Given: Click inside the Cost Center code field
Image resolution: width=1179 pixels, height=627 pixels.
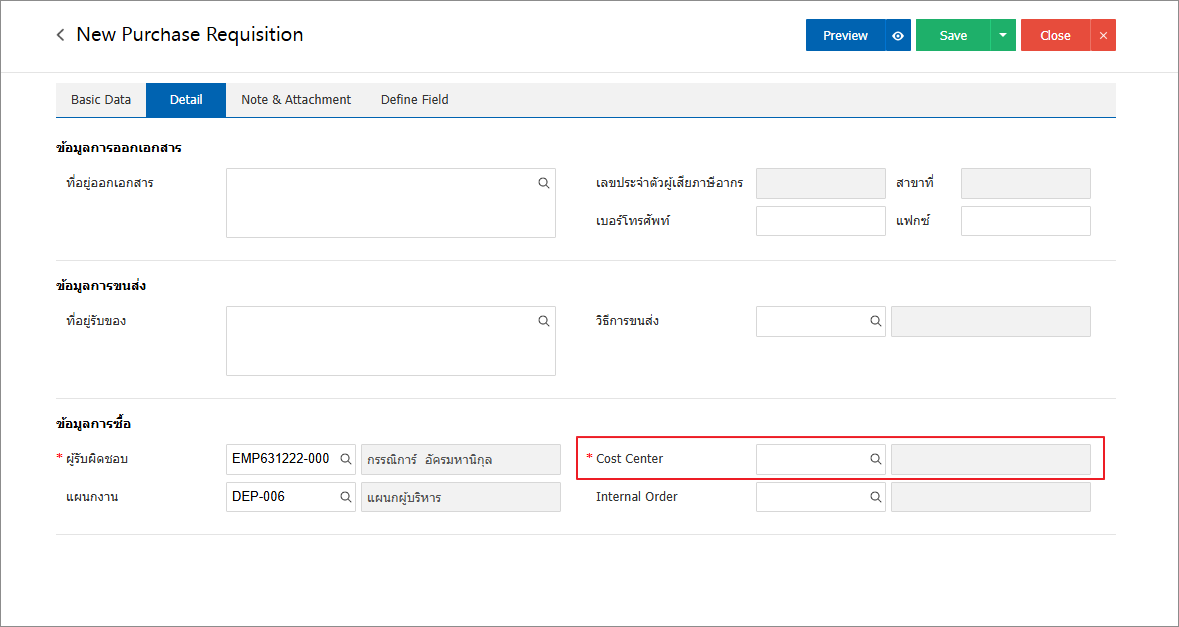Looking at the screenshot, I should tap(811, 459).
